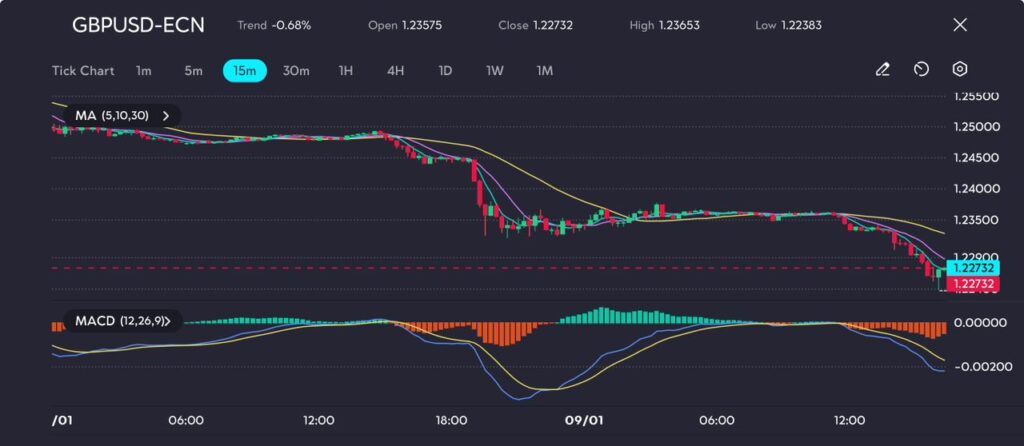Expand the MA (5,10,30) indicator chevron

pyautogui.click(x=166, y=116)
